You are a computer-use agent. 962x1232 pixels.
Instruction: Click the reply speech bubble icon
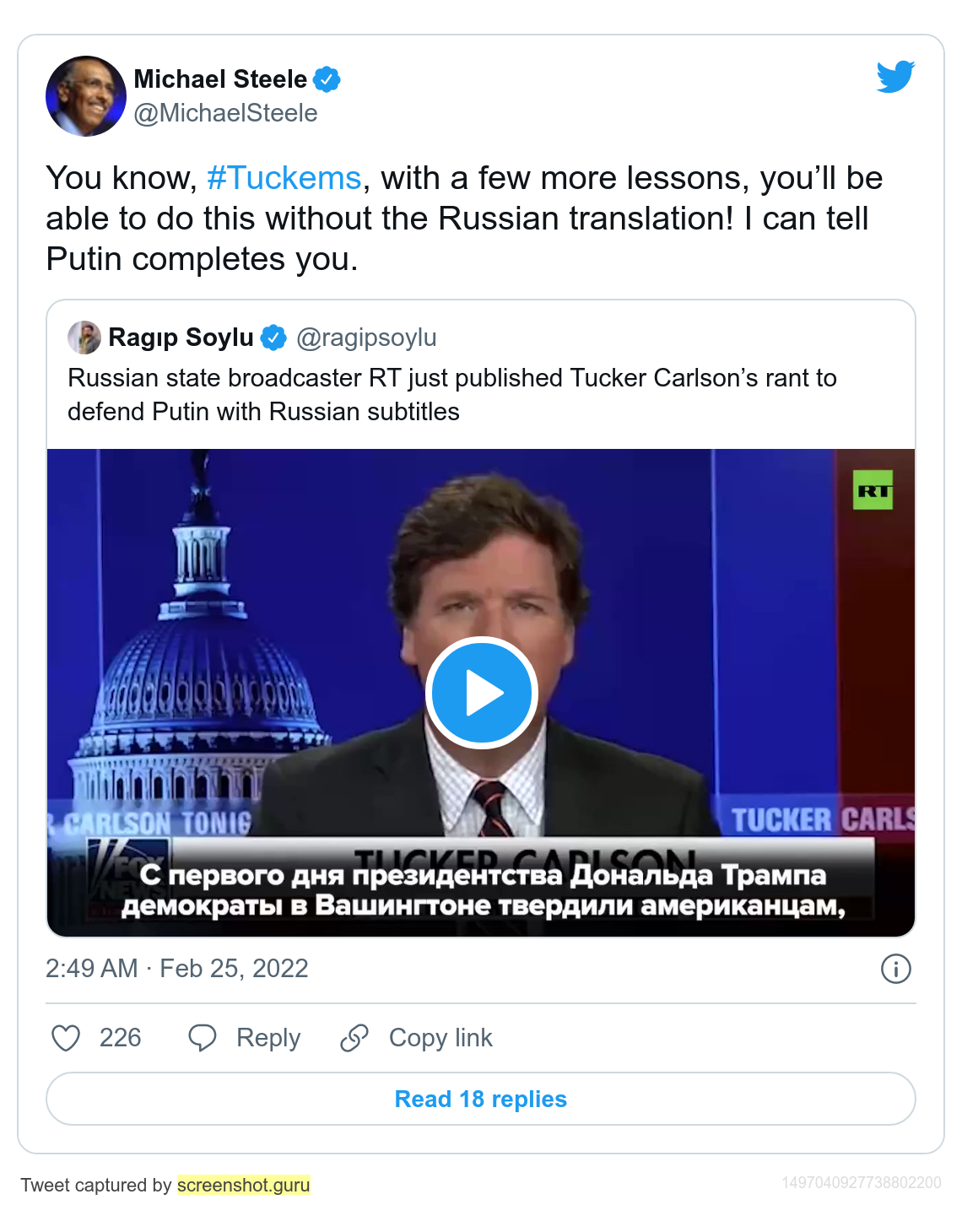click(203, 1038)
